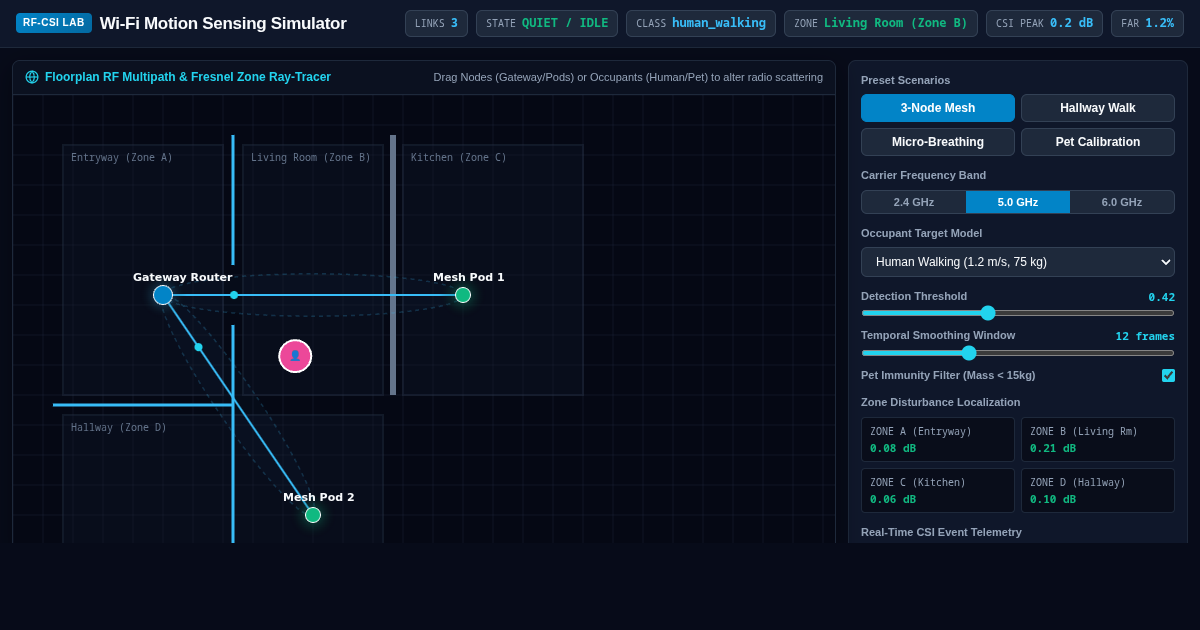Click the Entryway (Zone A) room label
Image resolution: width=1200 pixels, height=630 pixels.
pos(122,158)
